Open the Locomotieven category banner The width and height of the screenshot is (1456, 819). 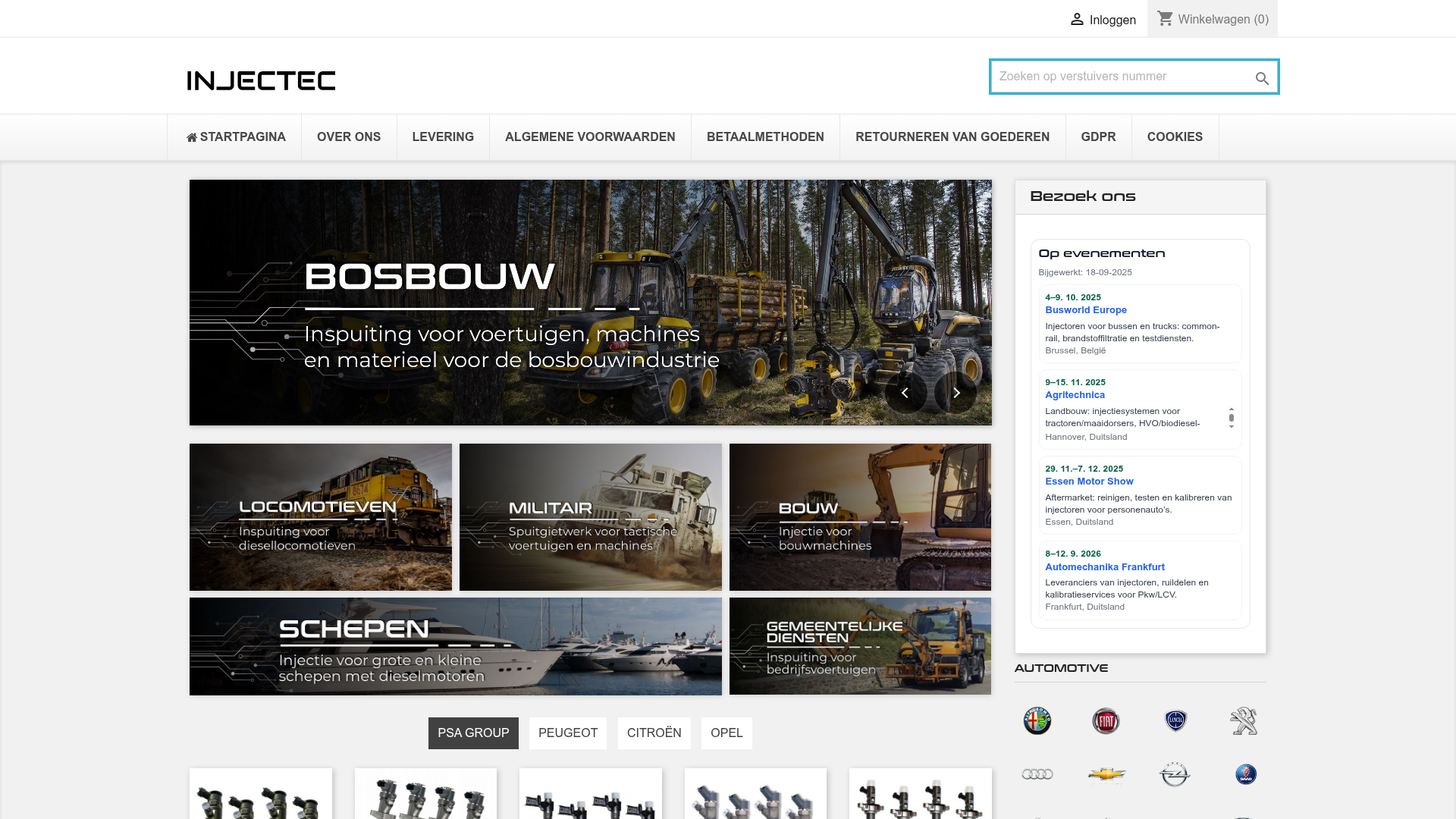[x=321, y=517]
